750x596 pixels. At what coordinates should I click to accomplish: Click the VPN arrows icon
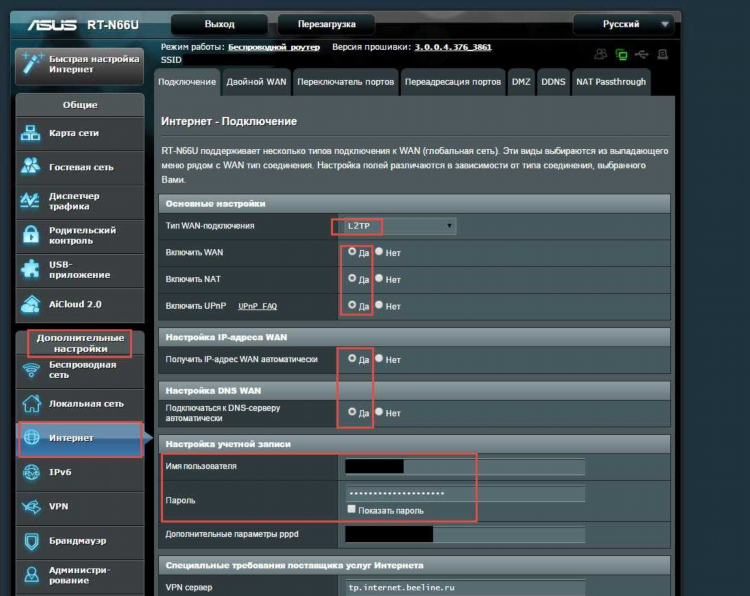[31, 507]
